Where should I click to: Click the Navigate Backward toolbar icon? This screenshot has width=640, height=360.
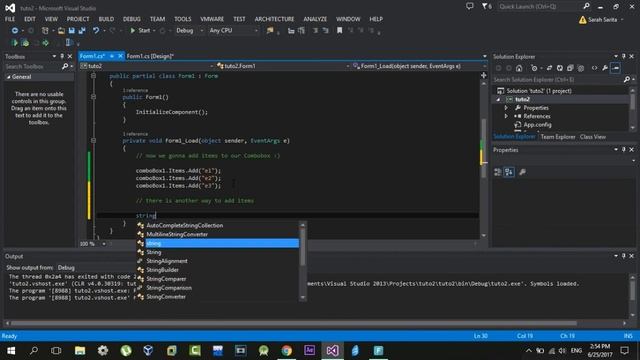click(x=15, y=31)
